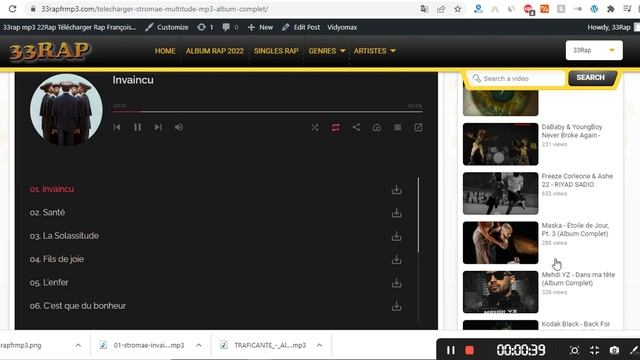Reload the browser page
This screenshot has height=360, width=640.
tap(12, 9)
